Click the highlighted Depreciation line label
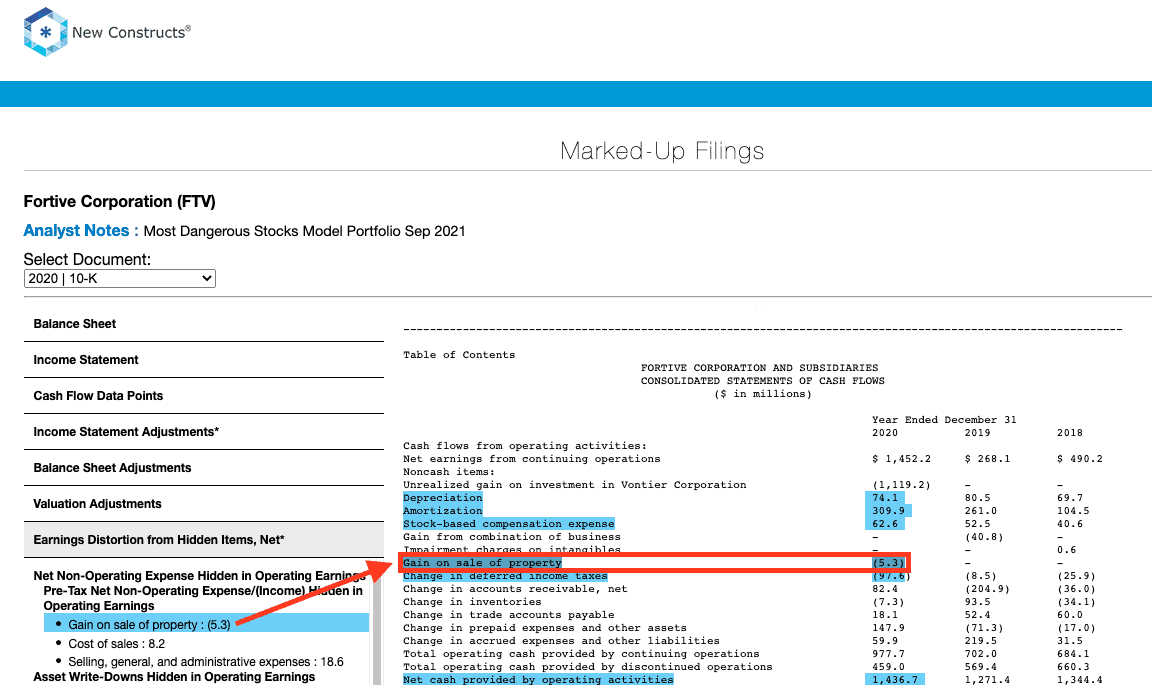 point(442,498)
